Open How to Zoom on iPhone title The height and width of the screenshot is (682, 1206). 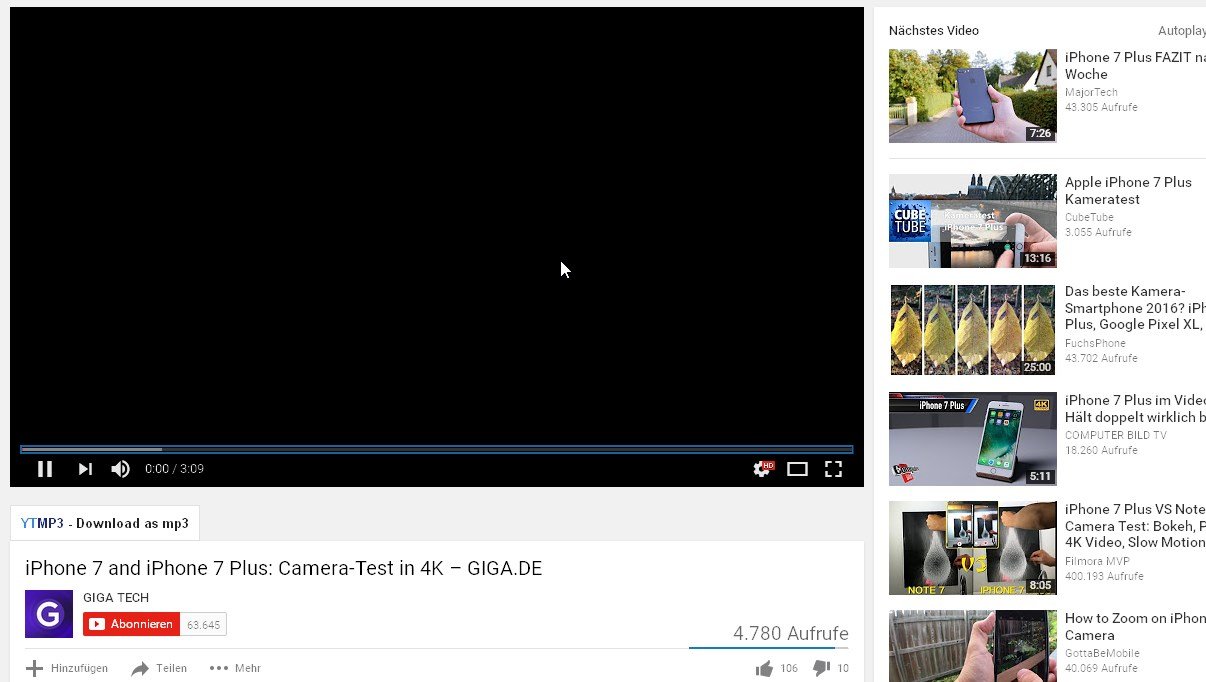(x=1135, y=626)
